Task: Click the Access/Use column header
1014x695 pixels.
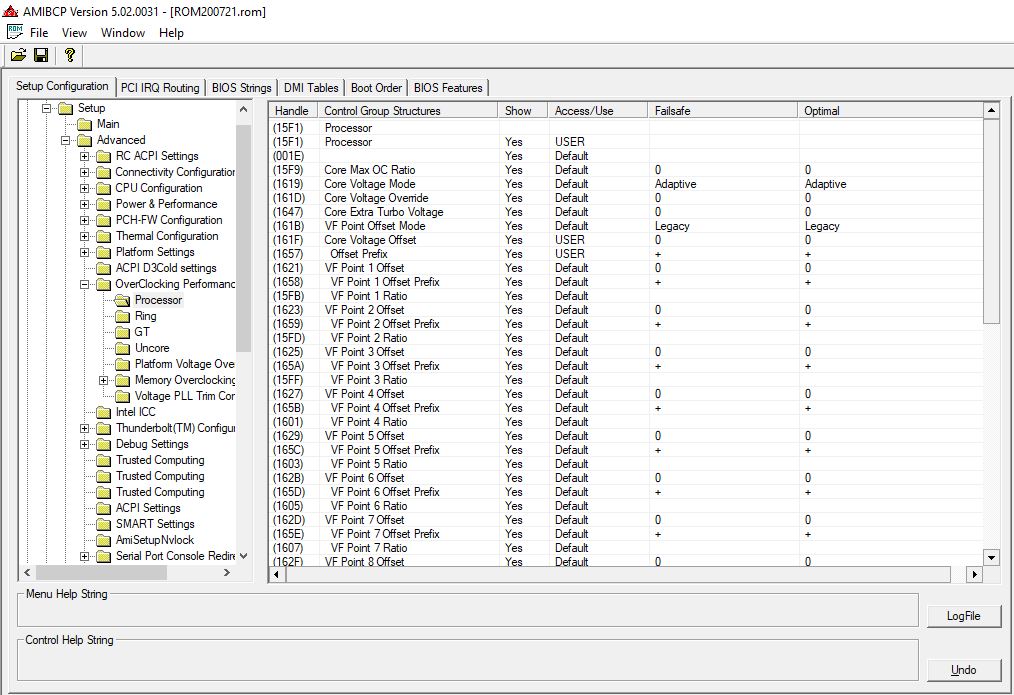Action: pyautogui.click(x=598, y=111)
